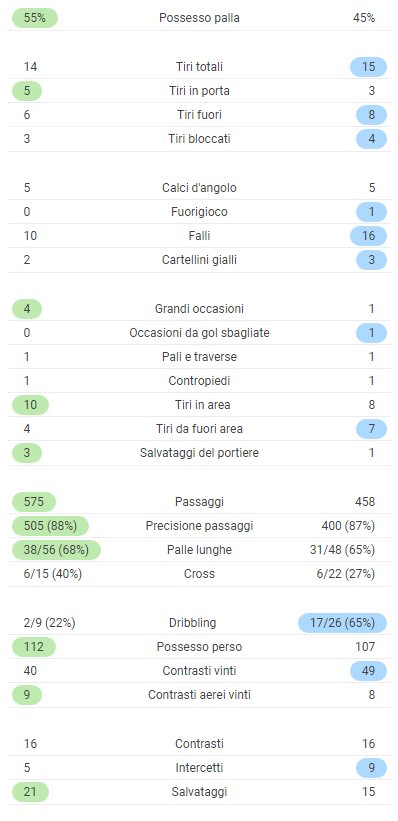Click the Tiri in porta label
This screenshot has width=398, height=821.
pos(200,91)
